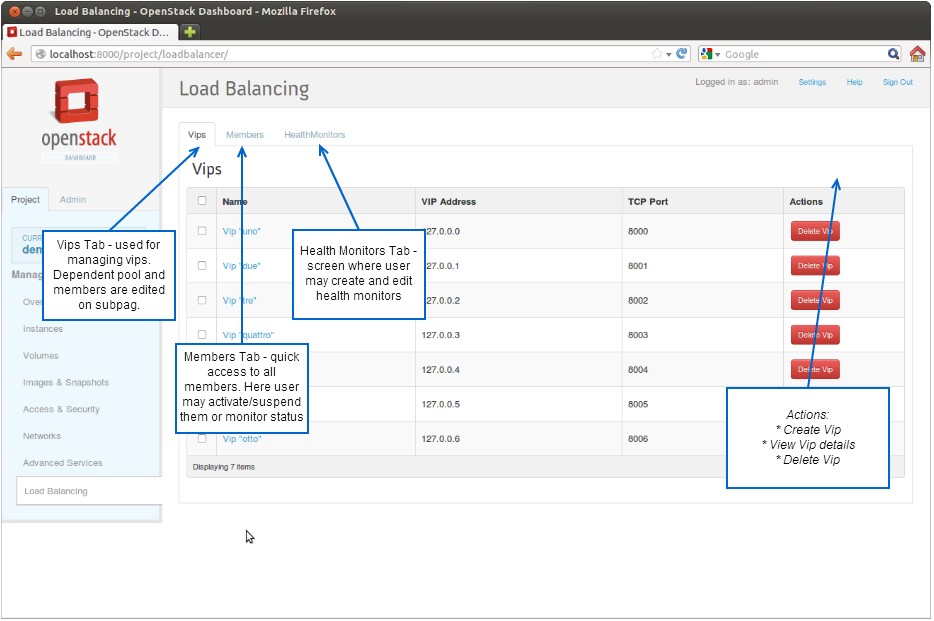The image size is (934, 621).
Task: Open the URL history dropdown arrow
Action: 669,54
